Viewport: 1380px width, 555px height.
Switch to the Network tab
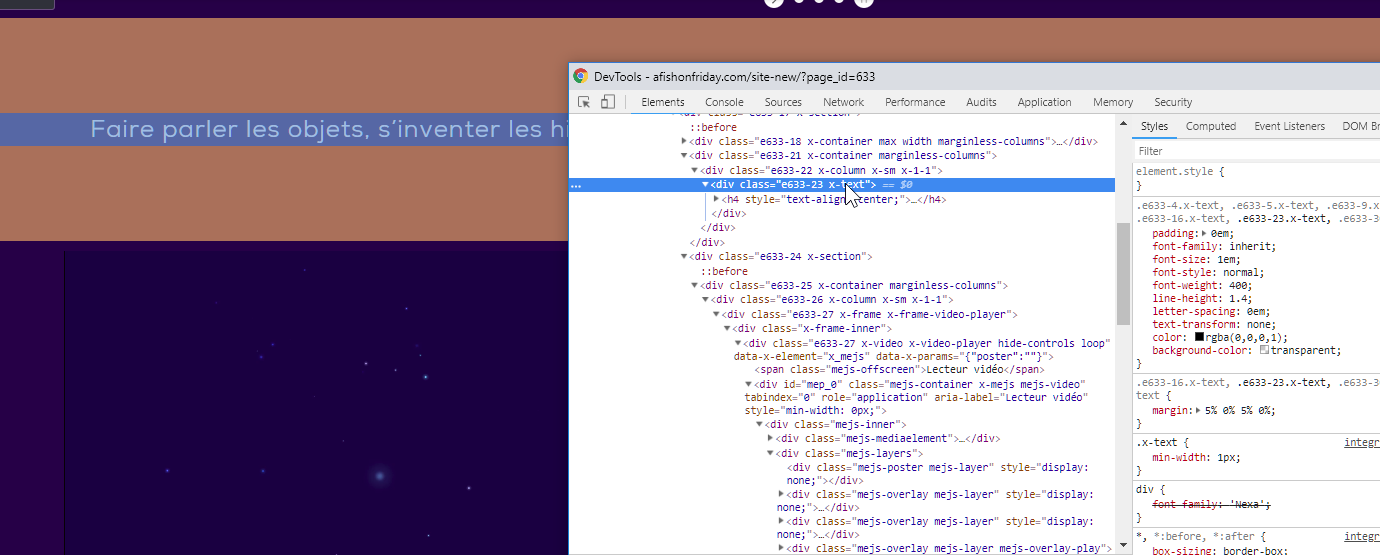click(x=843, y=102)
